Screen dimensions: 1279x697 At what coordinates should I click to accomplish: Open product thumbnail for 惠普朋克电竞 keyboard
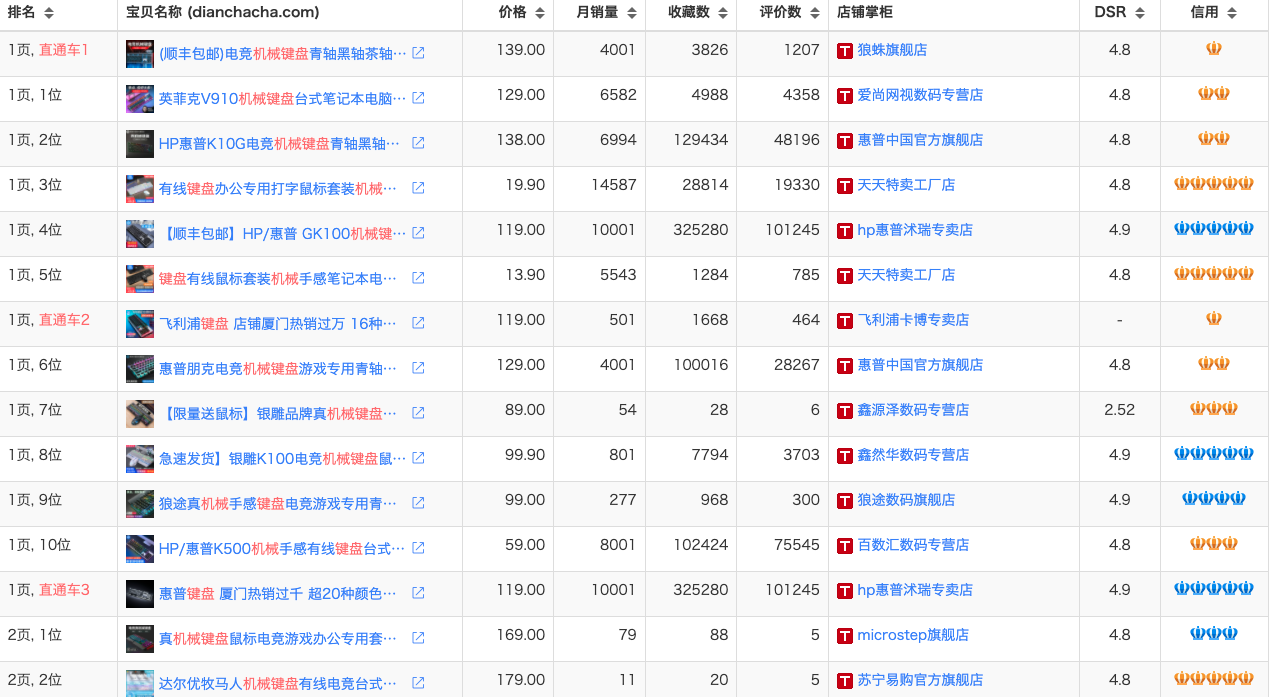click(x=140, y=368)
